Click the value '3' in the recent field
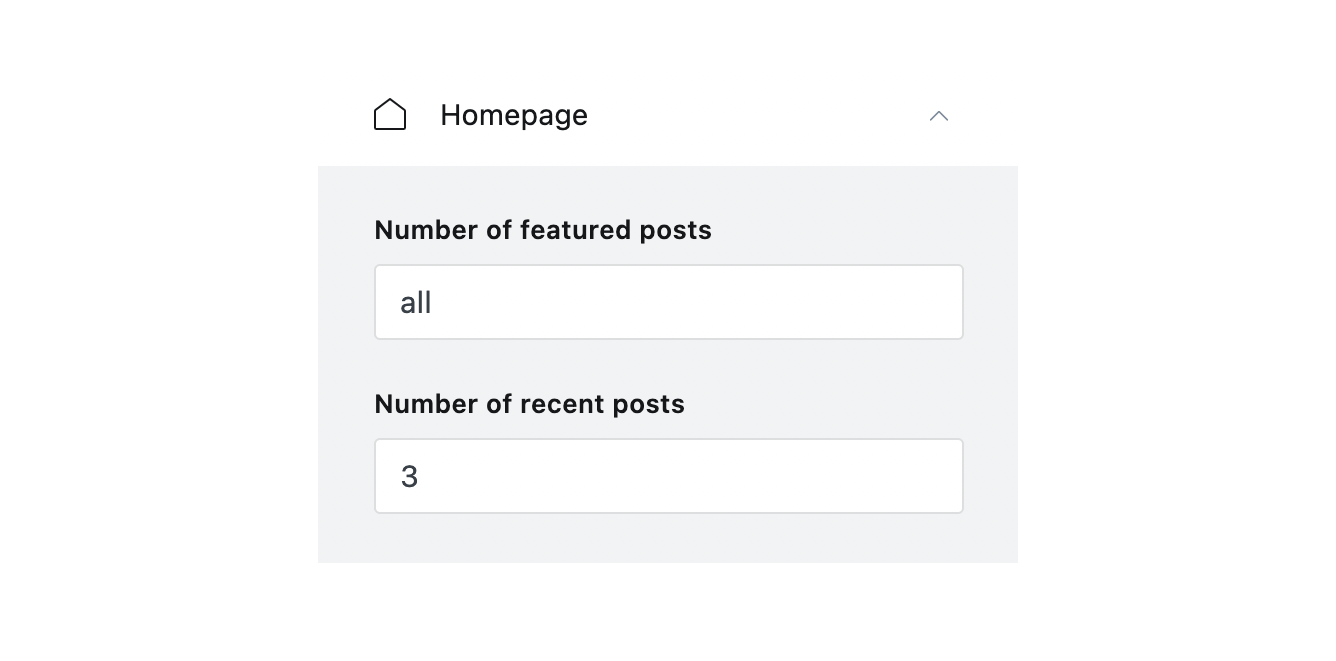This screenshot has height=661, width=1336. click(x=409, y=477)
